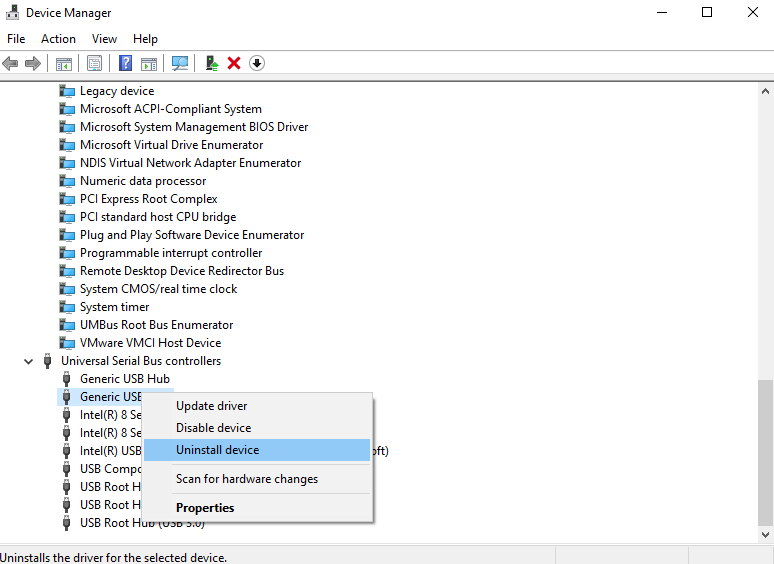Click icon beside System CMOS/real time clock
The width and height of the screenshot is (774, 564).
click(67, 289)
